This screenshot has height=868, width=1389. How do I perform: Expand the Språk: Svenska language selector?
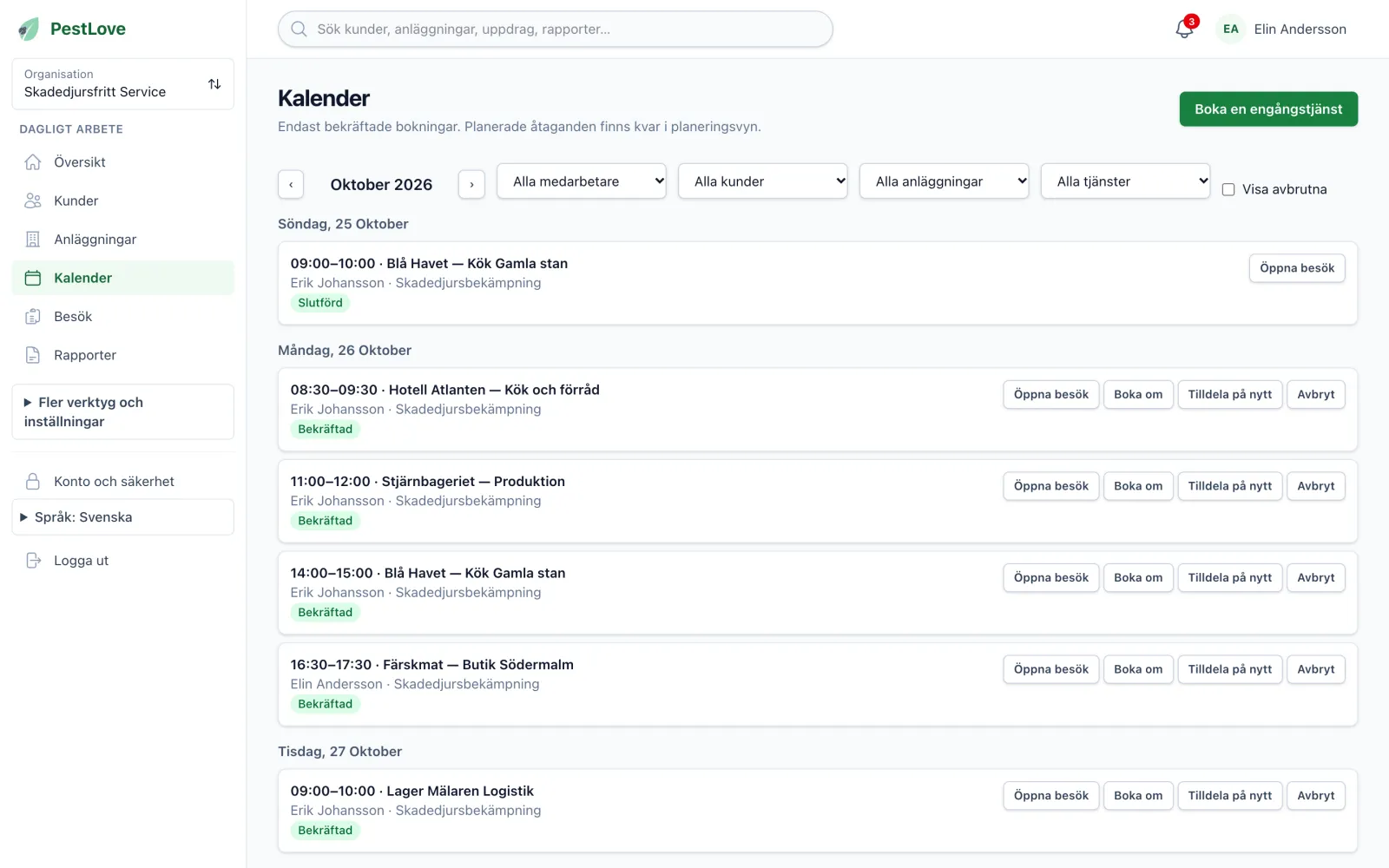point(123,517)
